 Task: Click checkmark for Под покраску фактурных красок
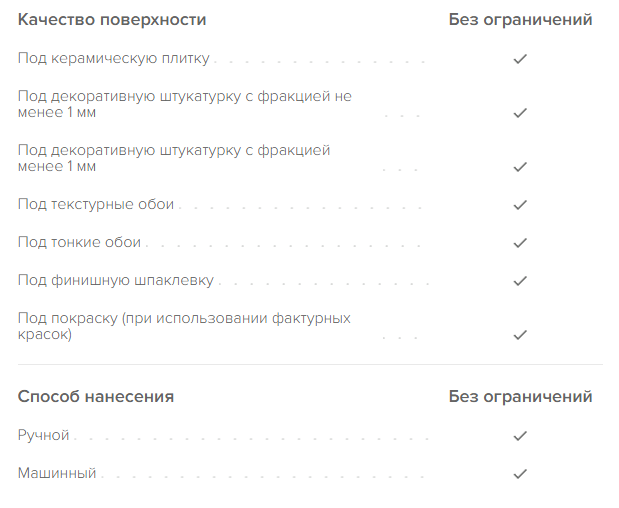coord(520,335)
